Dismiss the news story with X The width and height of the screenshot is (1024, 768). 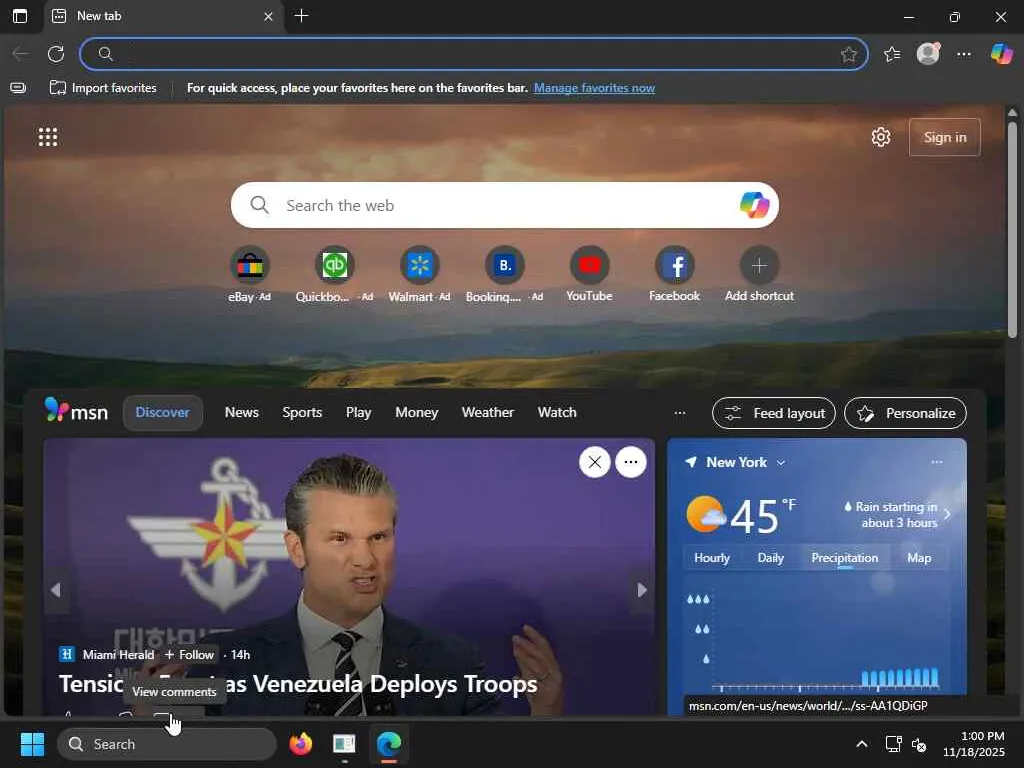pos(594,462)
